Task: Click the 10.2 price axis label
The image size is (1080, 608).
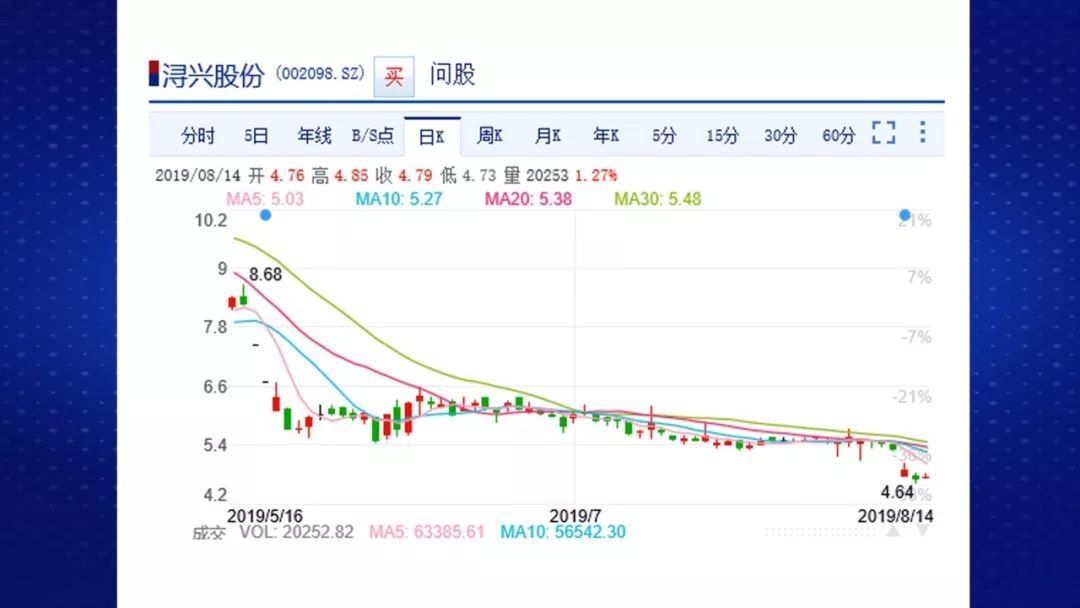Action: pos(211,220)
